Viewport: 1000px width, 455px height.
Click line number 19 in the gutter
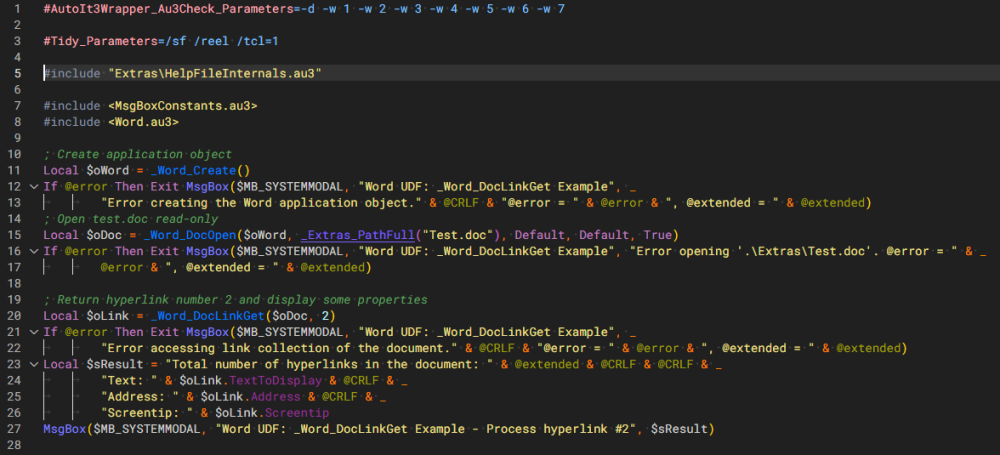tap(15, 300)
